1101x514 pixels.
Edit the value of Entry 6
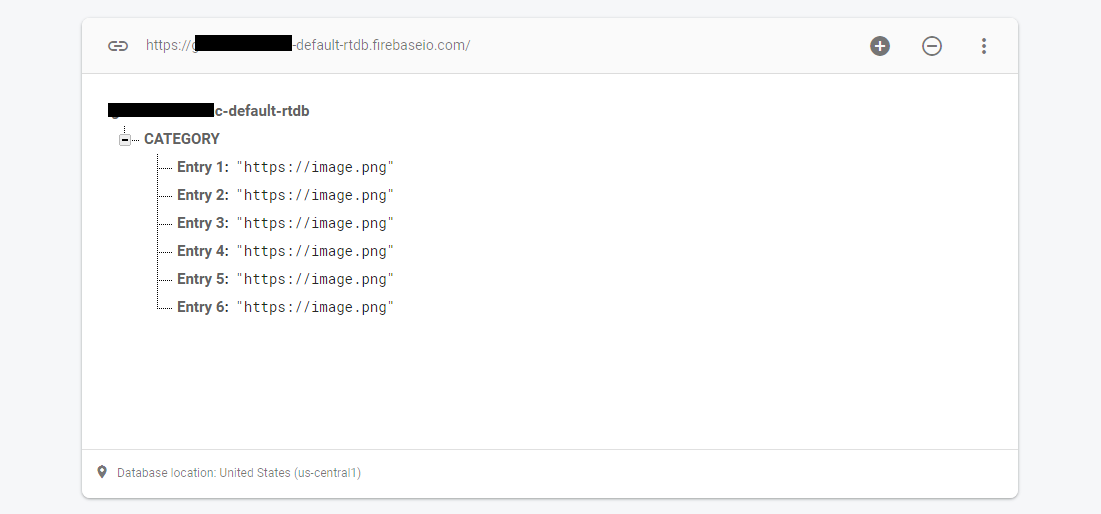click(315, 308)
